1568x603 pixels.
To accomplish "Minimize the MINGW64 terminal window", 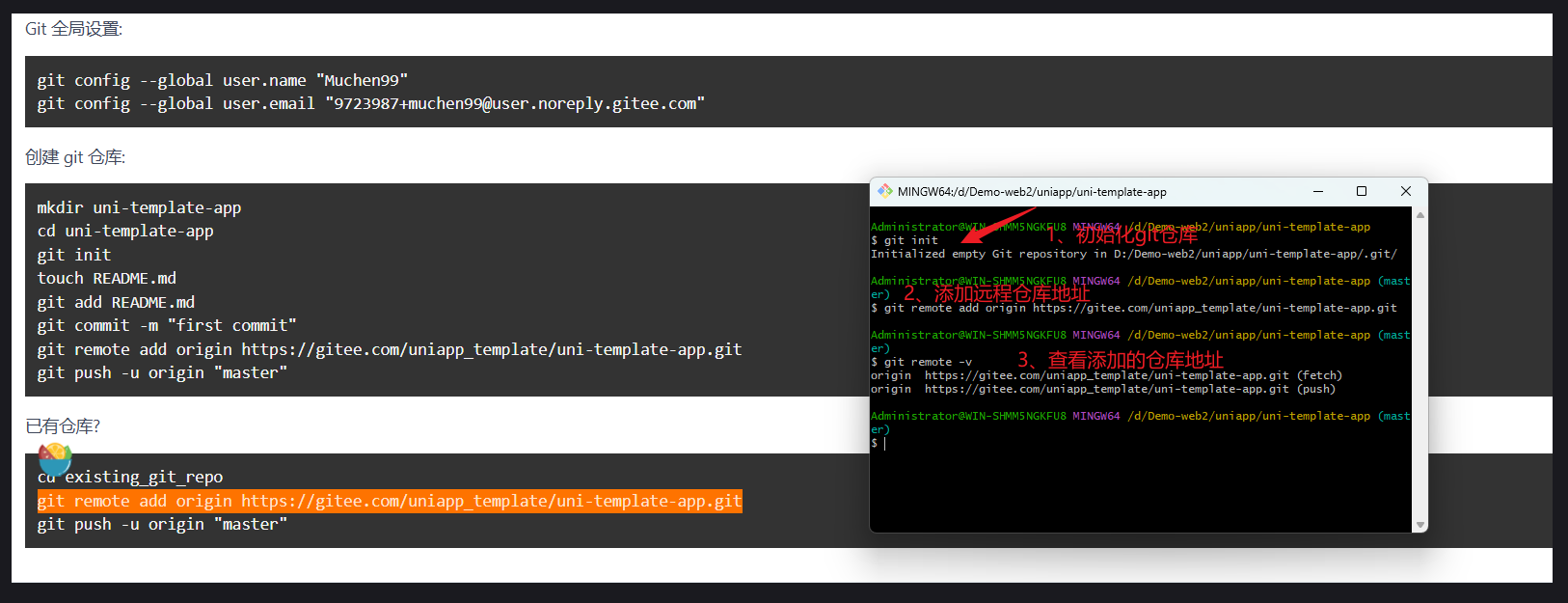I will point(1318,191).
